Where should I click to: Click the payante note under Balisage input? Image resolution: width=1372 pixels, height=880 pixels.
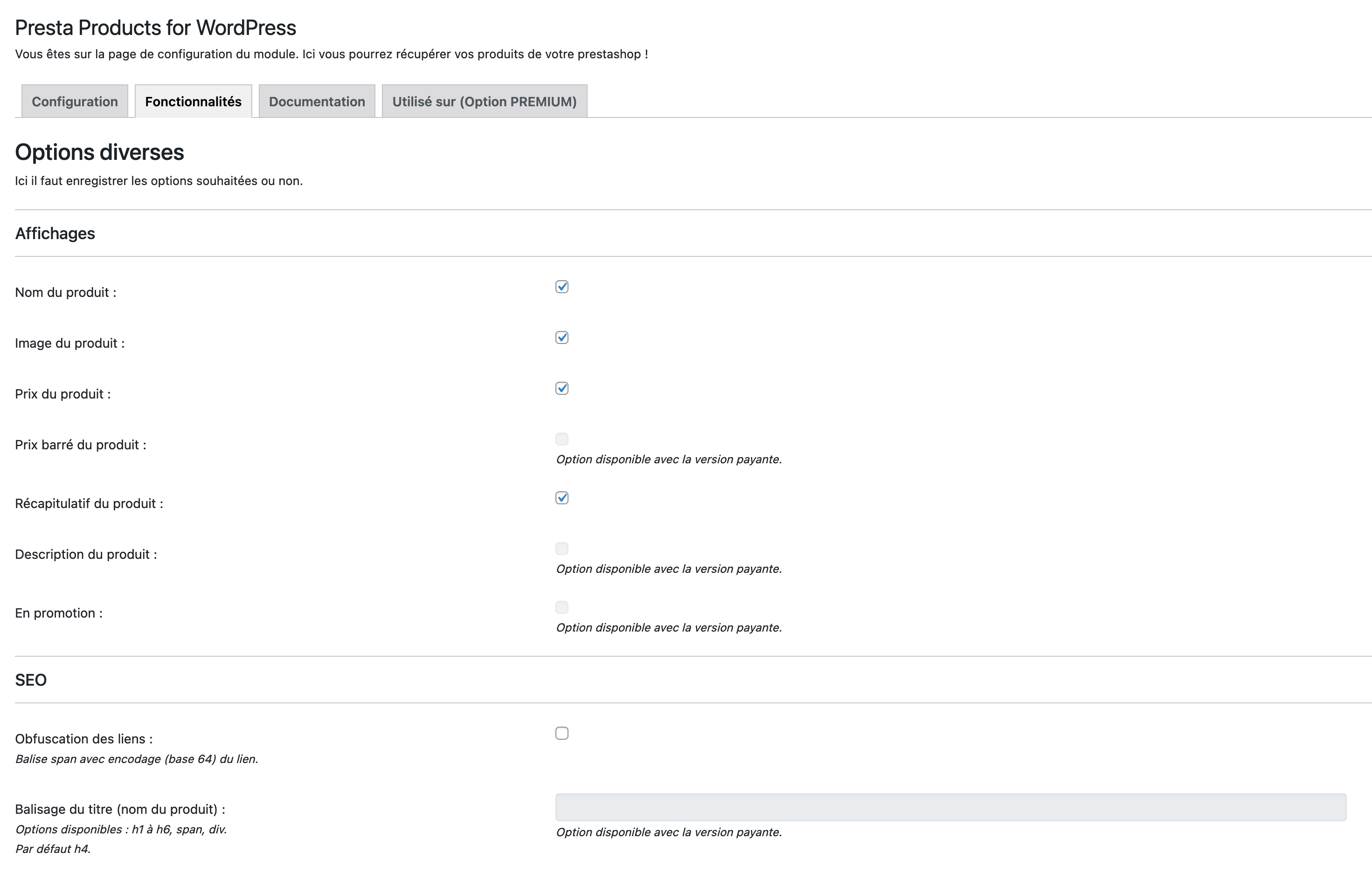click(x=669, y=832)
